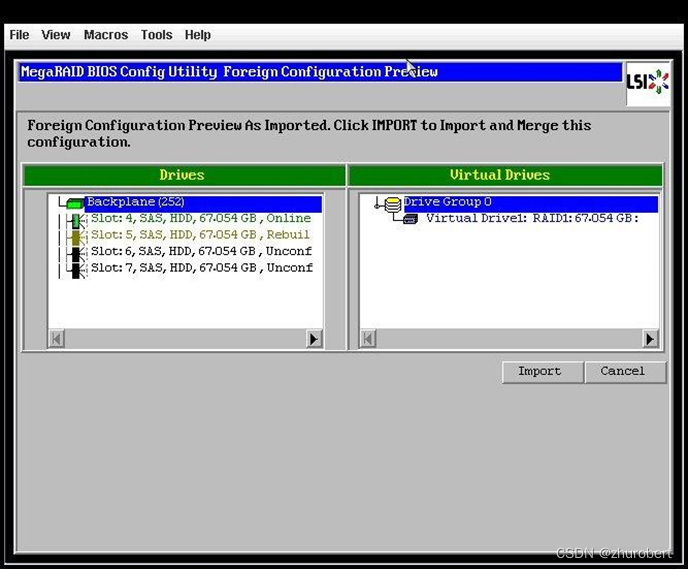
Task: Select Virtual Drive1 RAID1 entry
Action: [x=532, y=218]
